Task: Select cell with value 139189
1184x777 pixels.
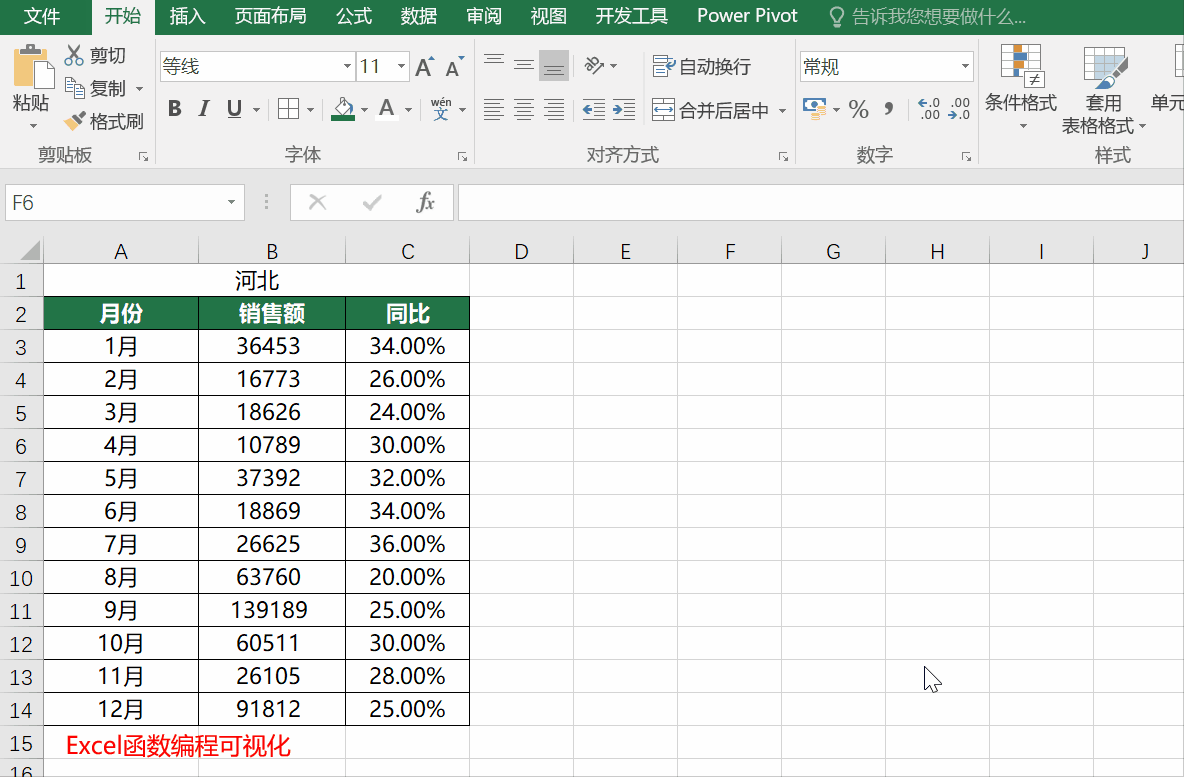Action: tap(272, 610)
